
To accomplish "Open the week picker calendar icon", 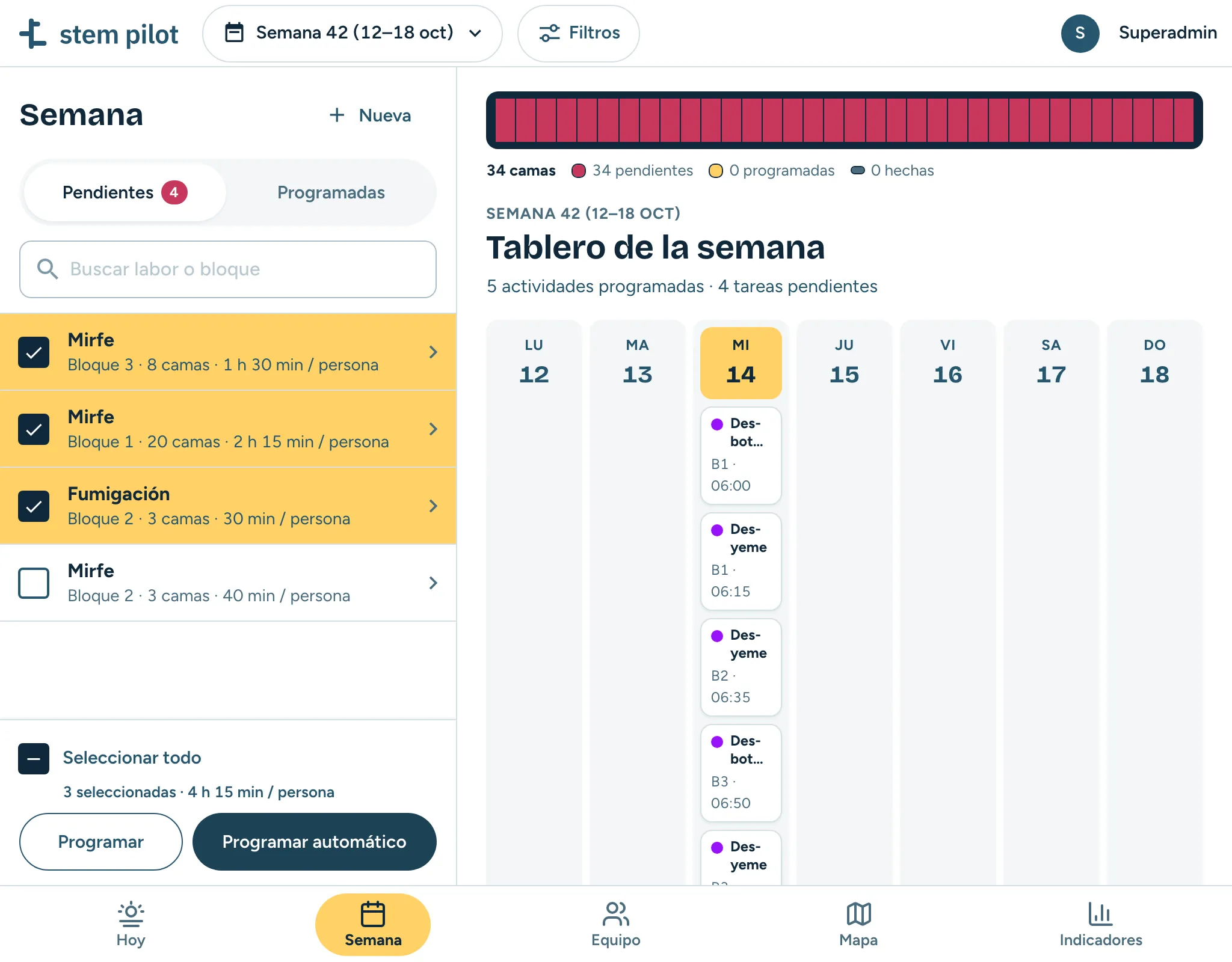I will (x=234, y=32).
